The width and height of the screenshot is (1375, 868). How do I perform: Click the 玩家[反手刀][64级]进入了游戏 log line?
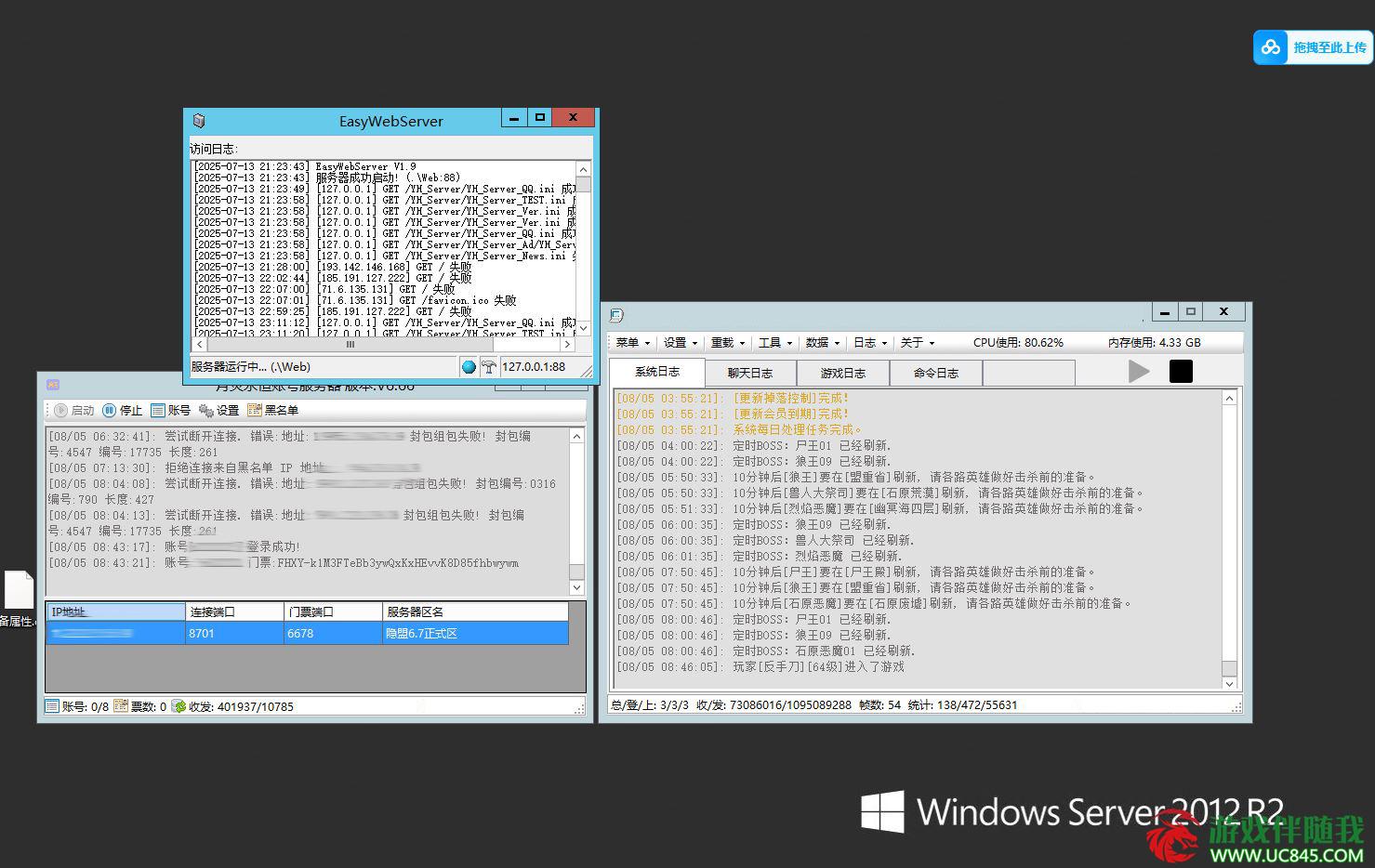(760, 667)
